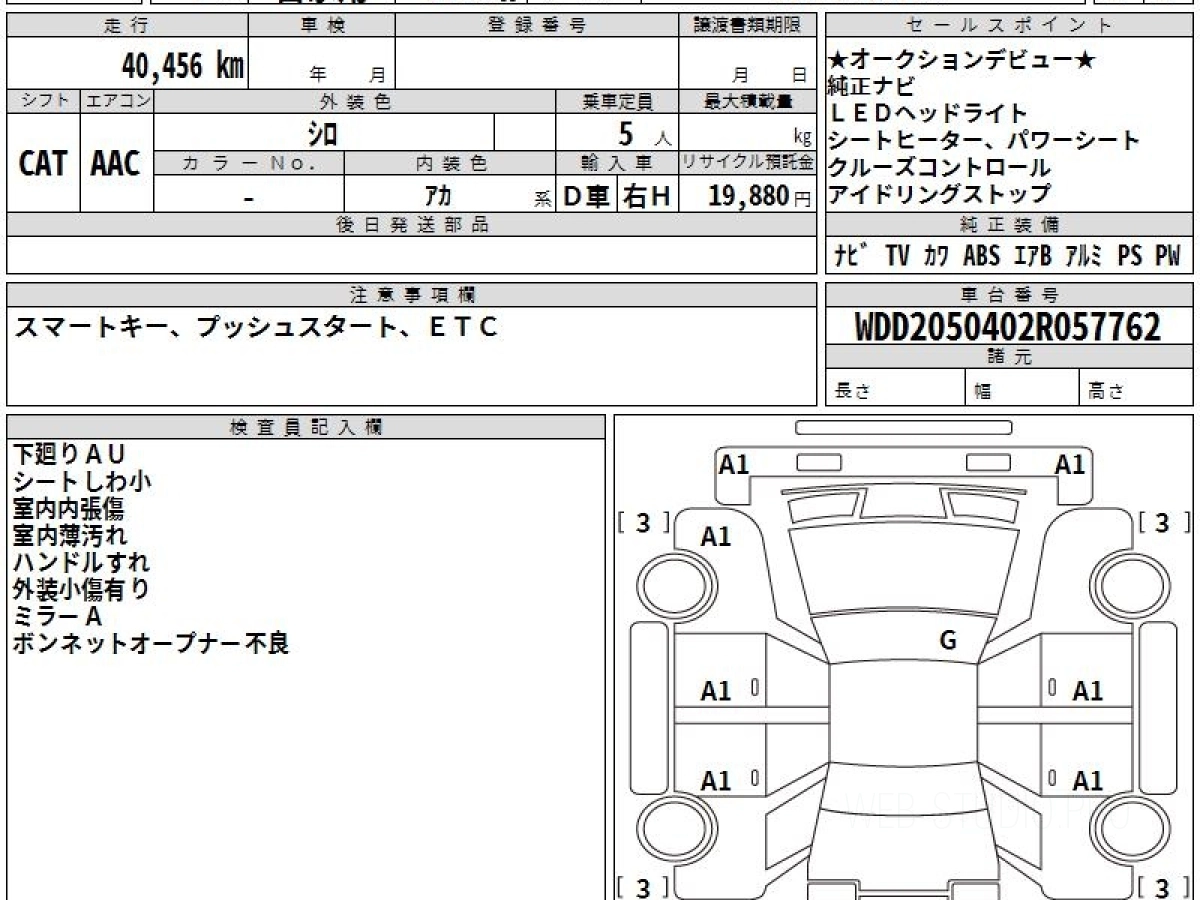1200x900 pixels.
Task: Select the A1 mark on diagram's left fender
Action: pyautogui.click(x=715, y=536)
